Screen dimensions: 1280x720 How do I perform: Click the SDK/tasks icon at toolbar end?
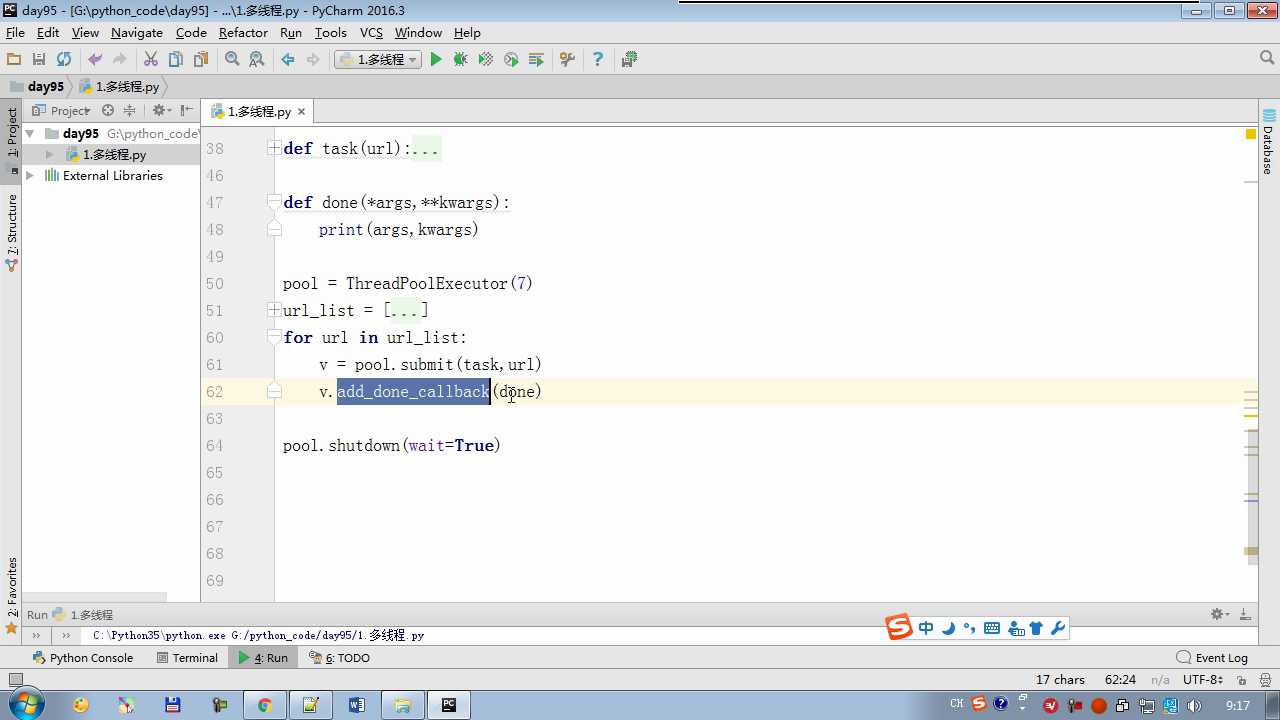coord(629,60)
